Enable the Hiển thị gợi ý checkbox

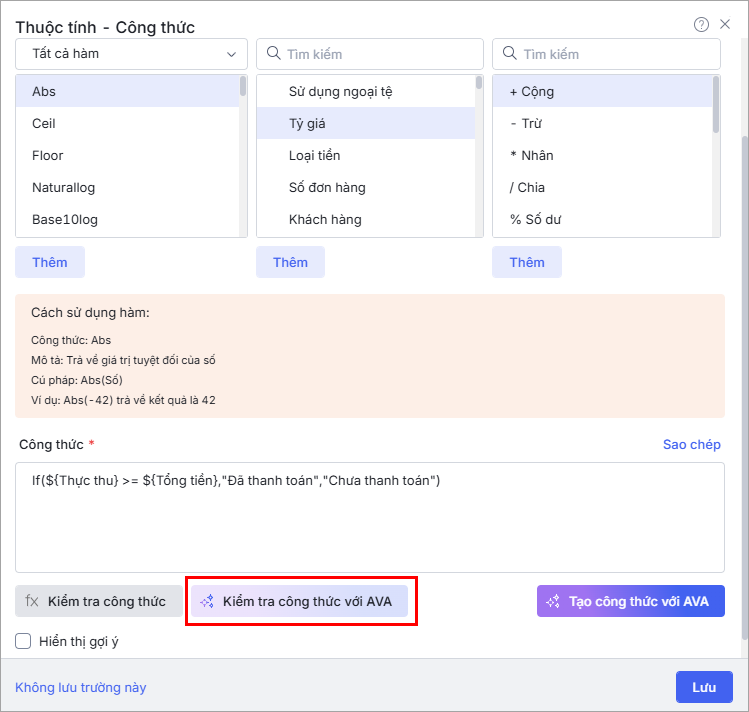click(x=23, y=641)
